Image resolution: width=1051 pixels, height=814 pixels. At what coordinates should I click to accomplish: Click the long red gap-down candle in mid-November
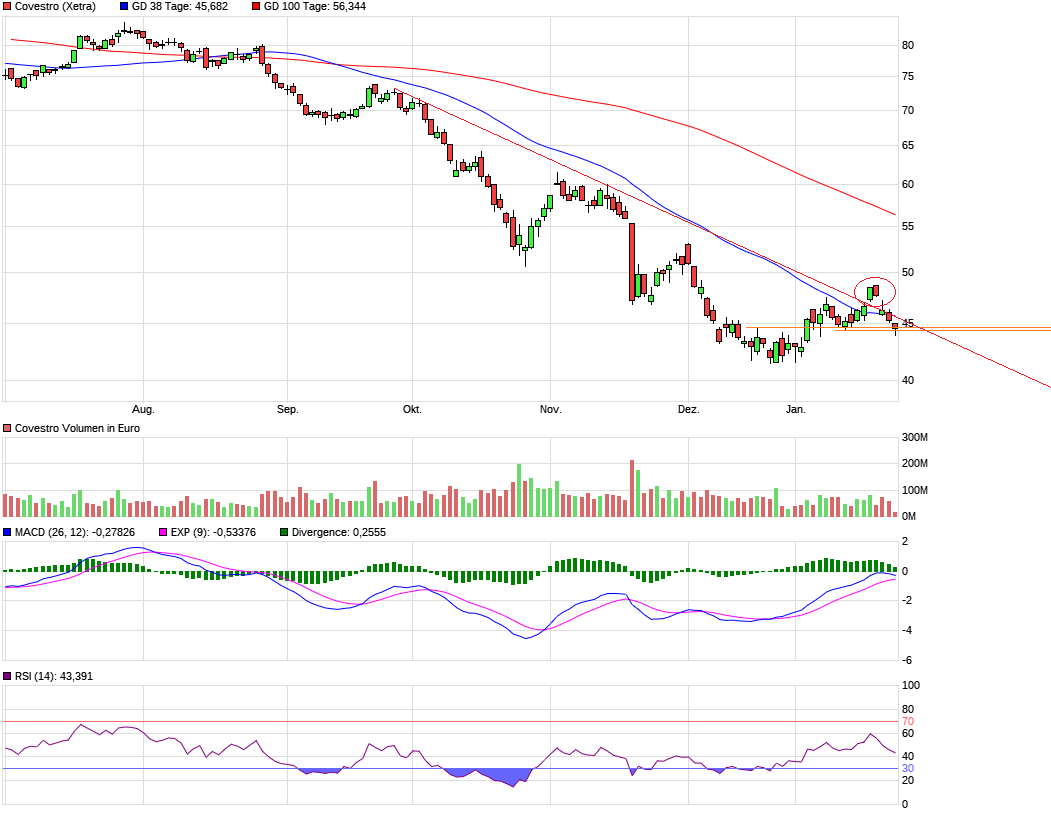(631, 261)
